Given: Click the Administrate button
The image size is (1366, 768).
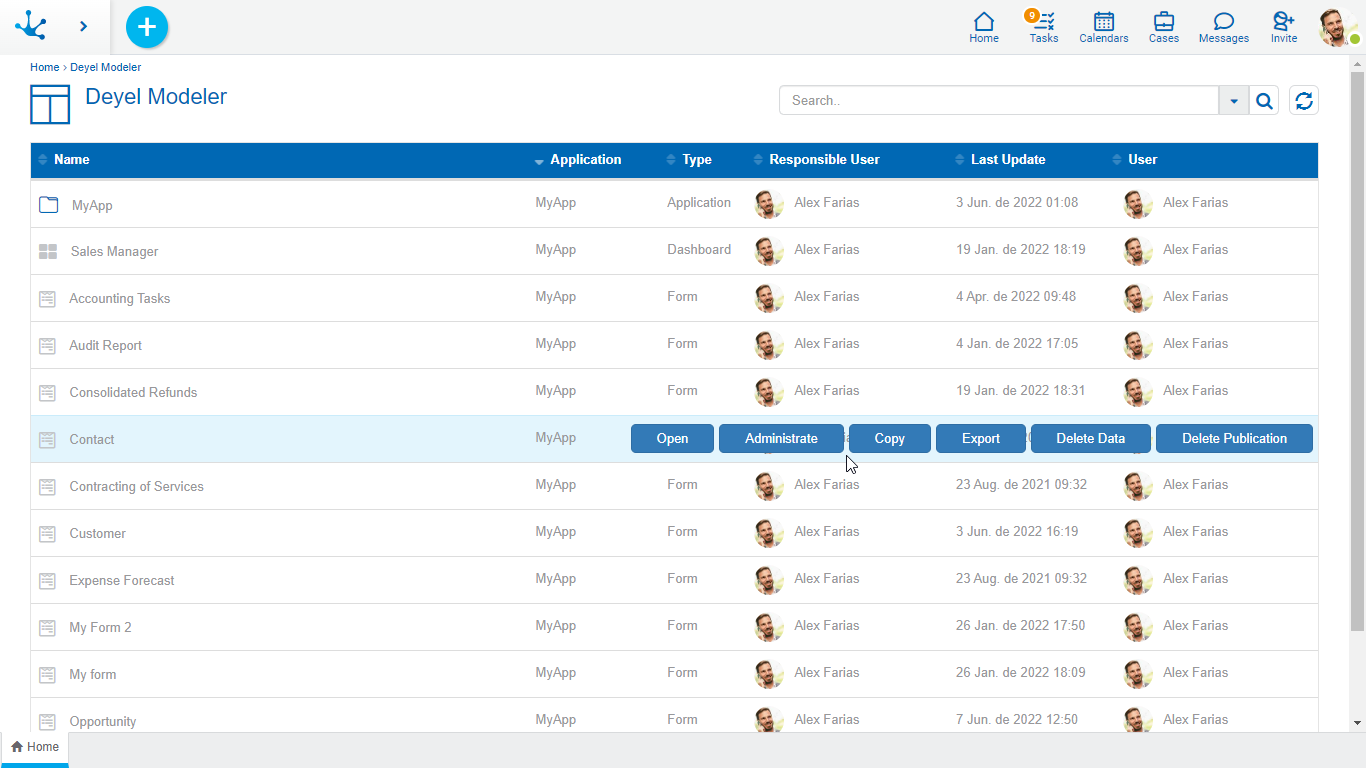Looking at the screenshot, I should (x=781, y=438).
